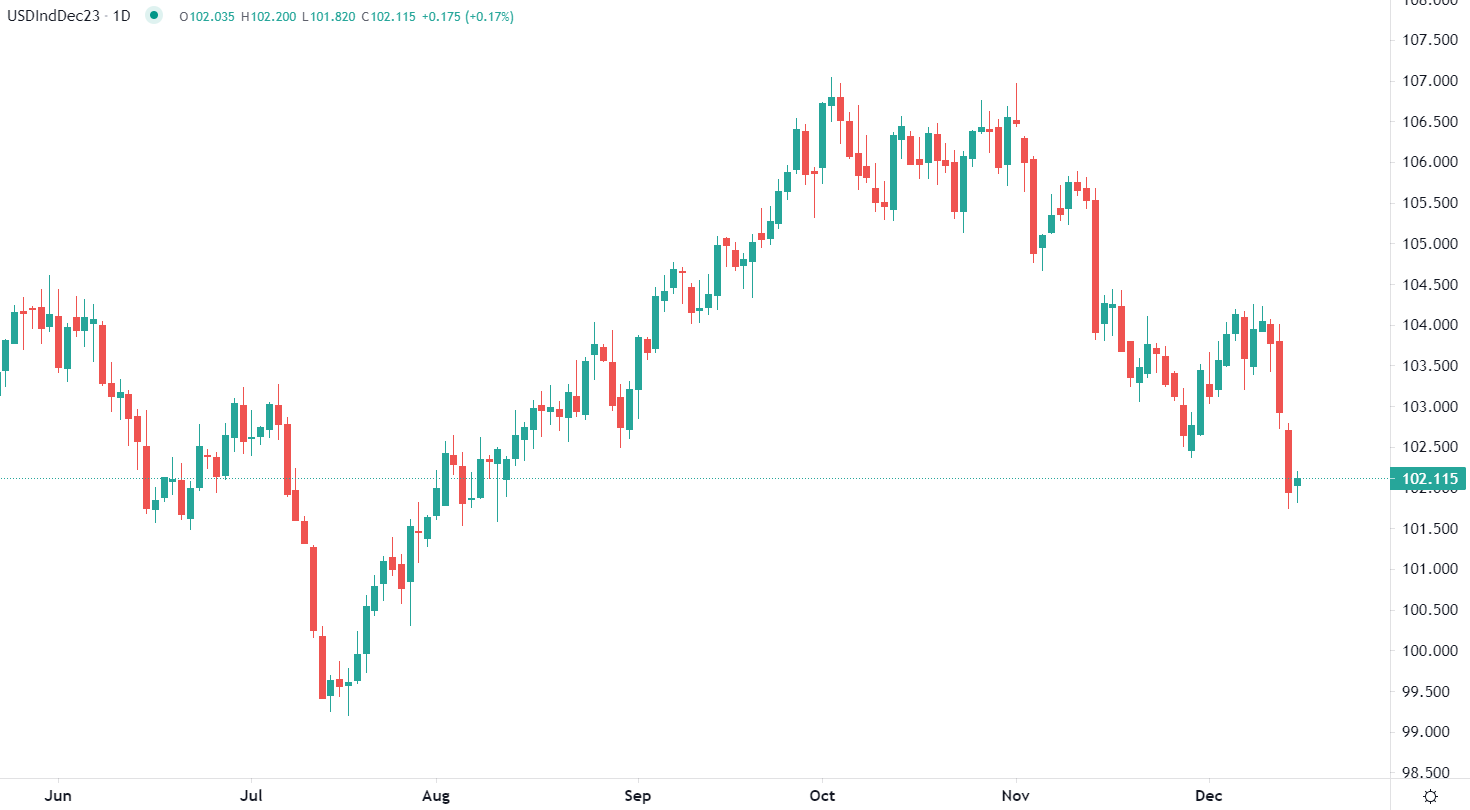Click the 107.000 price scale label
Screen dimensions: 1470x810
pyautogui.click(x=1430, y=81)
